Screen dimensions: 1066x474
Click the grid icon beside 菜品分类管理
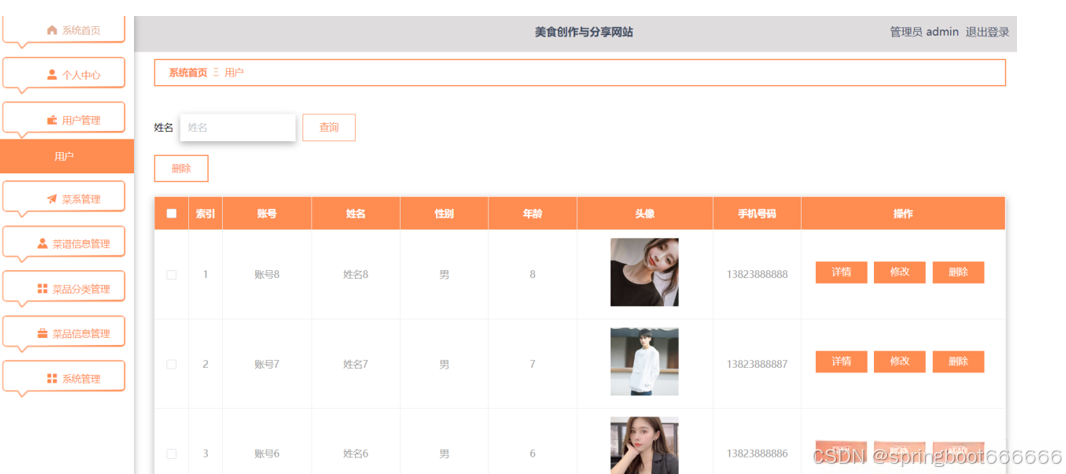[42, 289]
